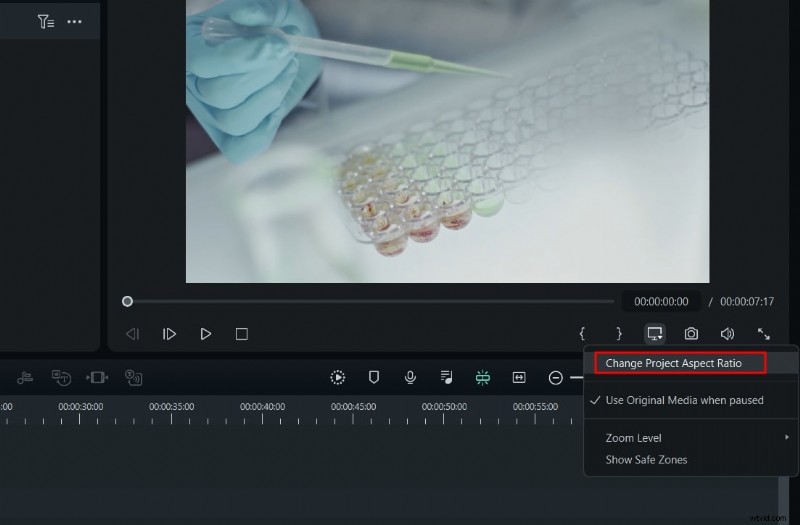The width and height of the screenshot is (800, 525).
Task: Set mark out point bracket
Action: (619, 334)
